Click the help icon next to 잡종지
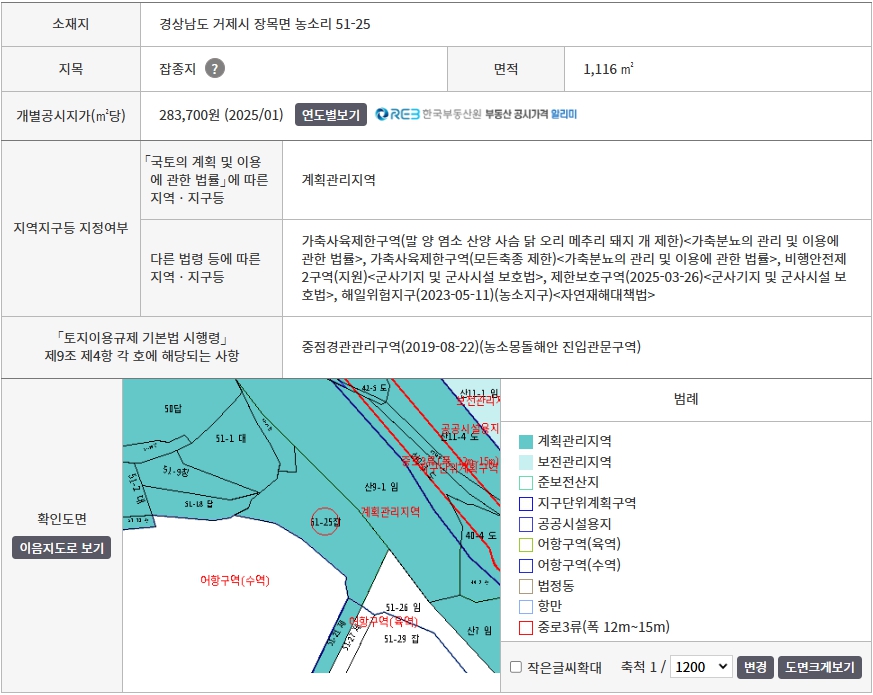This screenshot has width=873, height=695. point(214,69)
